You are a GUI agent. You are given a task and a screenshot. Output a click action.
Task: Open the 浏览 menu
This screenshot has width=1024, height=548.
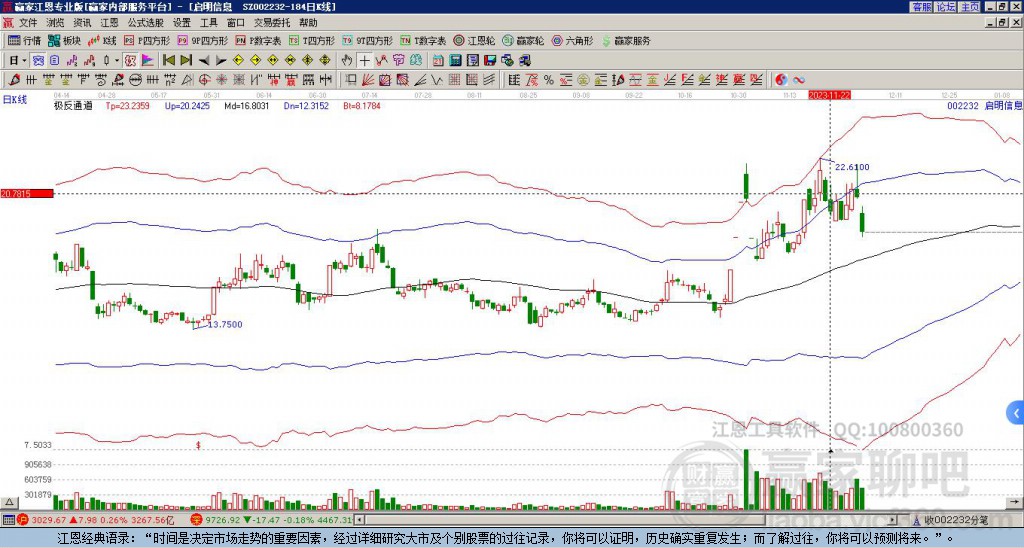tap(56, 23)
